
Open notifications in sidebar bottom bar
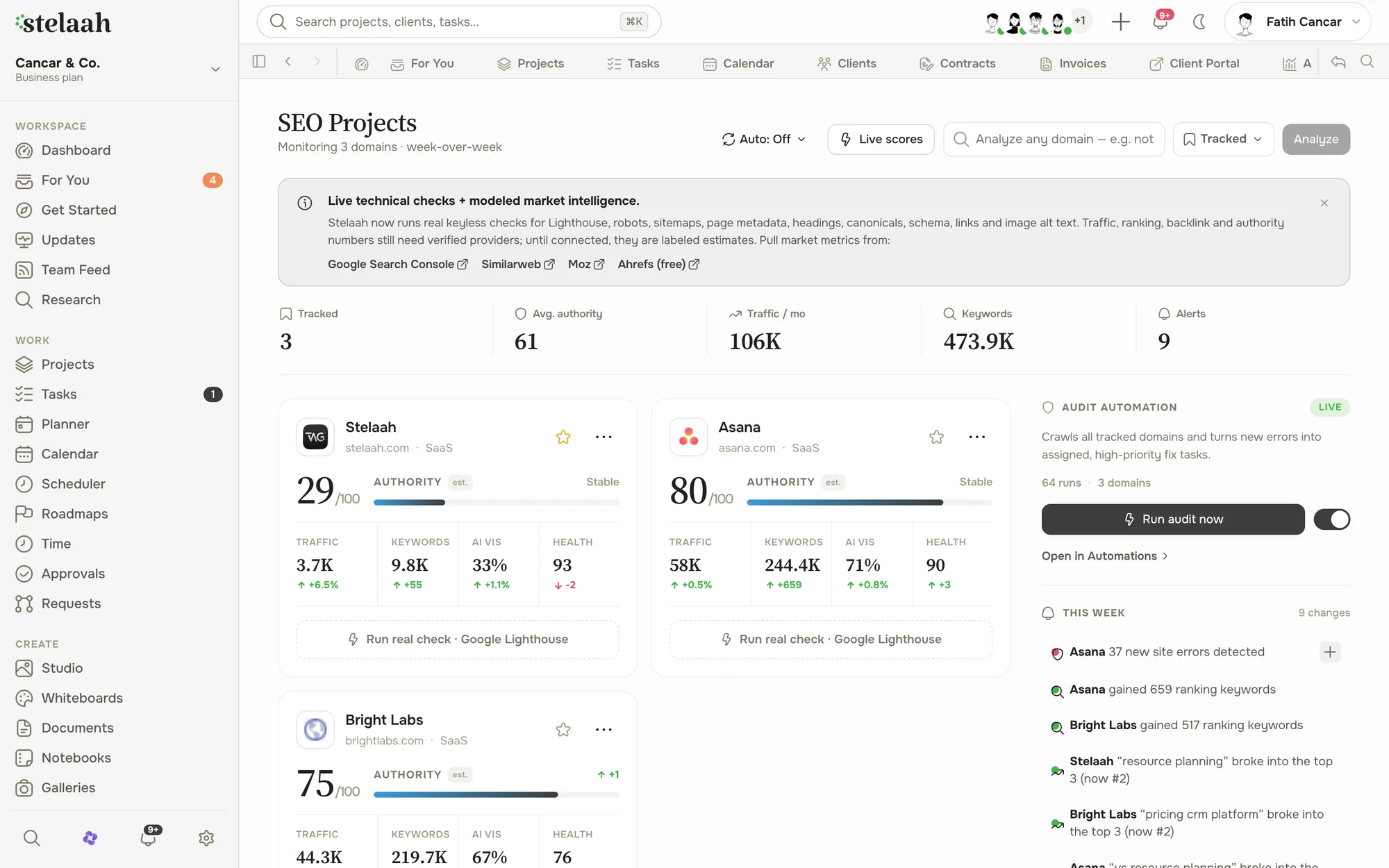coord(149,837)
